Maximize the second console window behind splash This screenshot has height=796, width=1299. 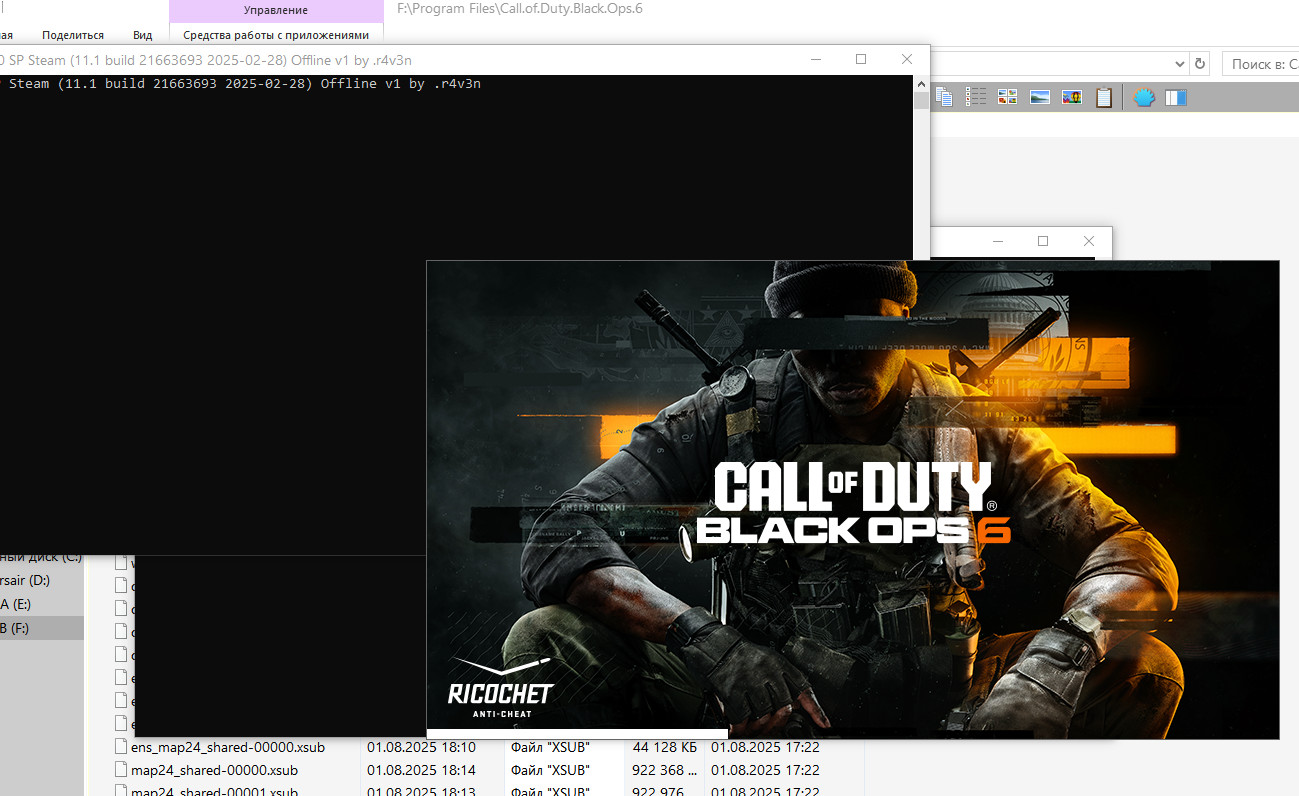coord(1043,241)
